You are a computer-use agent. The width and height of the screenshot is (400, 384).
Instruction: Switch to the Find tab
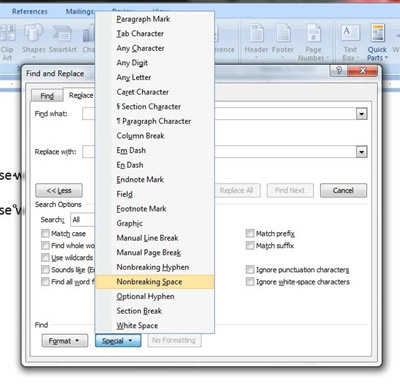tap(47, 96)
